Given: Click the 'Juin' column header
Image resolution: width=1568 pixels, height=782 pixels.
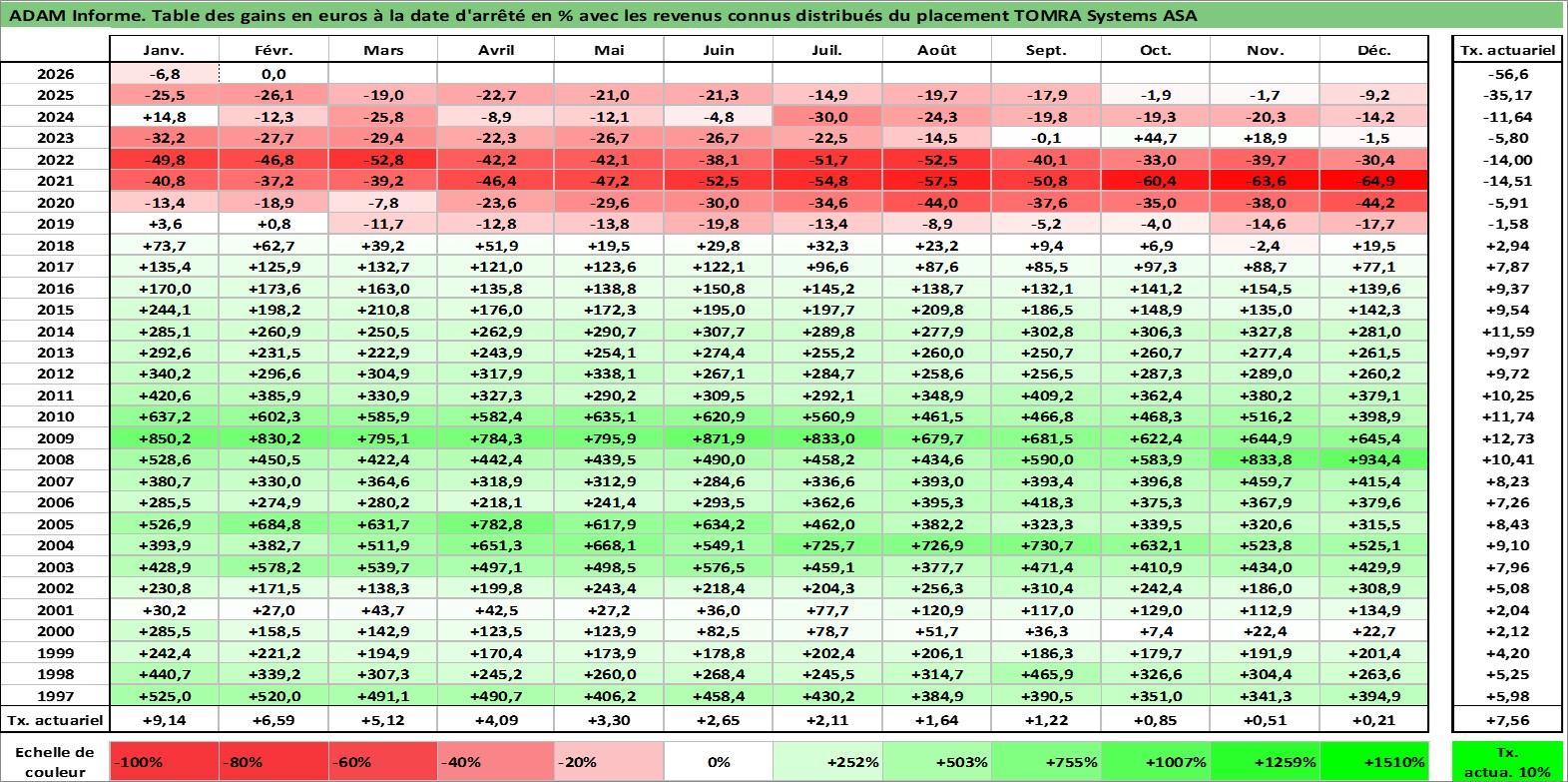Looking at the screenshot, I should 718,50.
